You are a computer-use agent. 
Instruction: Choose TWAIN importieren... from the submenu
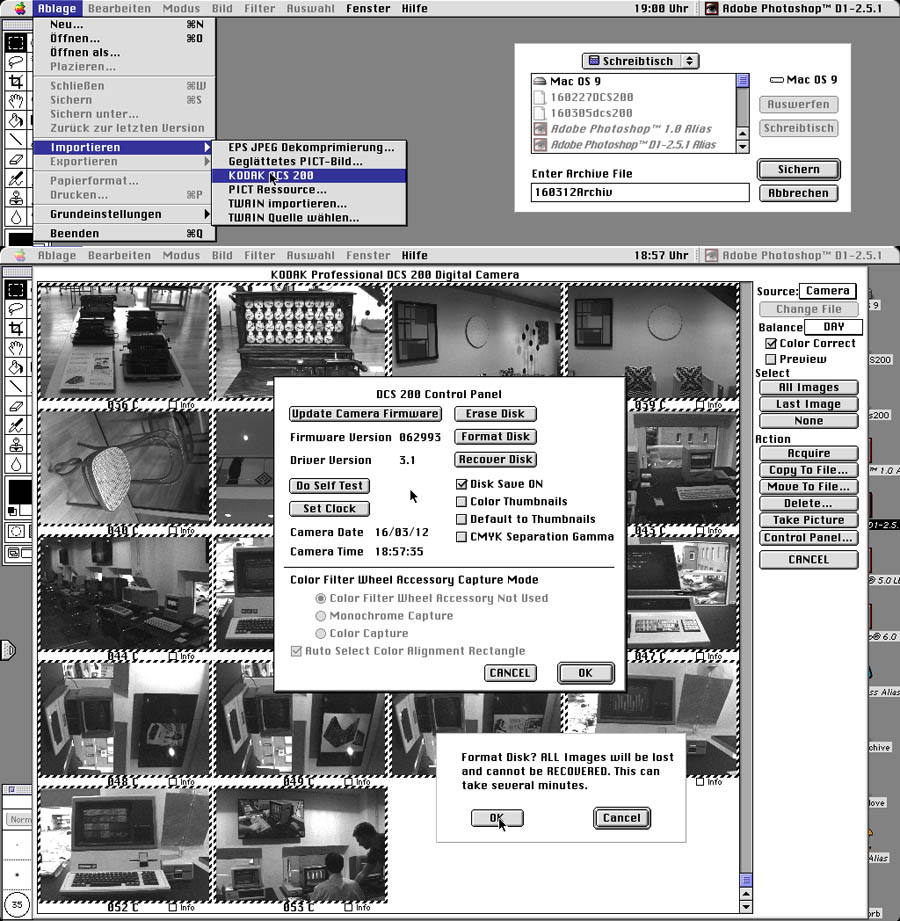[x=309, y=204]
